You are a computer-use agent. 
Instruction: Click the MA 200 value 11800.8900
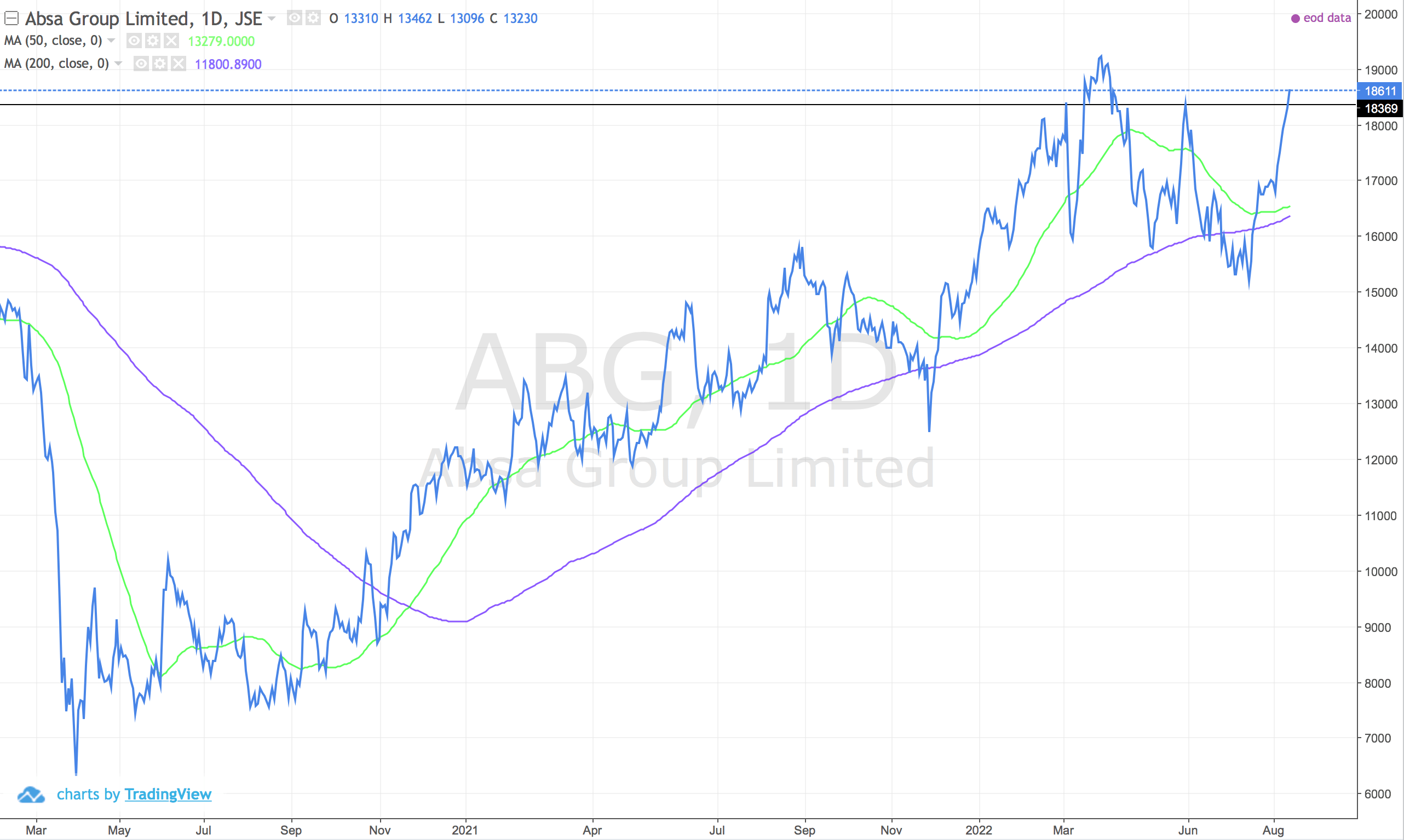coord(228,64)
